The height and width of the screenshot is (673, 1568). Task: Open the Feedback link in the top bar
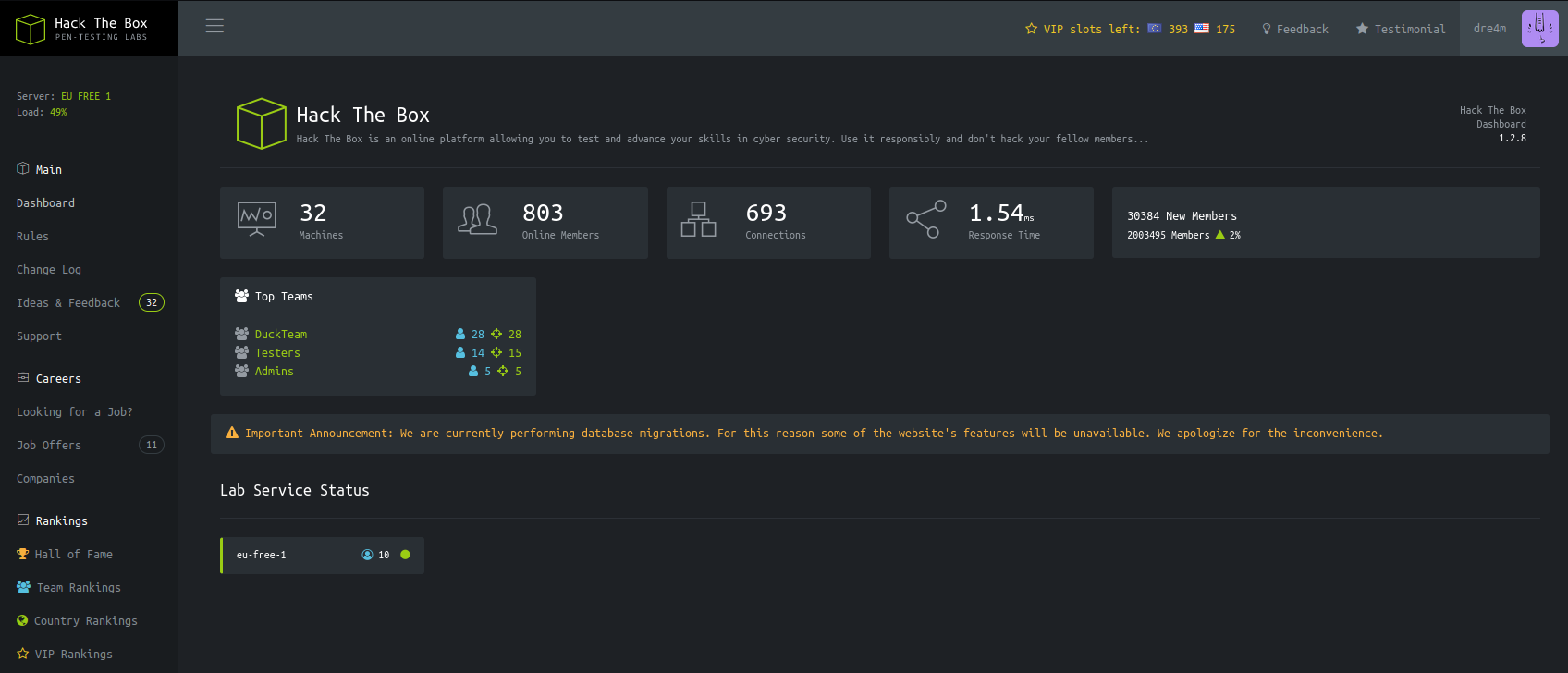click(x=1302, y=29)
